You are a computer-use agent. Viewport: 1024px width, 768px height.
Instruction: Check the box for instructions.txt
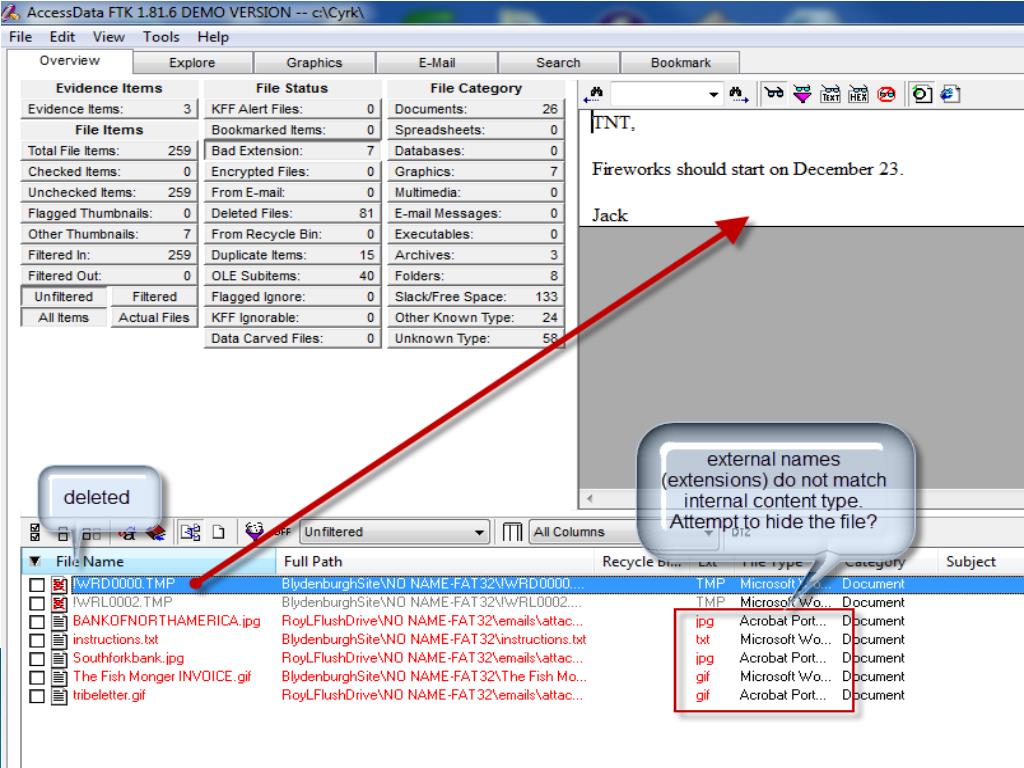coord(37,640)
